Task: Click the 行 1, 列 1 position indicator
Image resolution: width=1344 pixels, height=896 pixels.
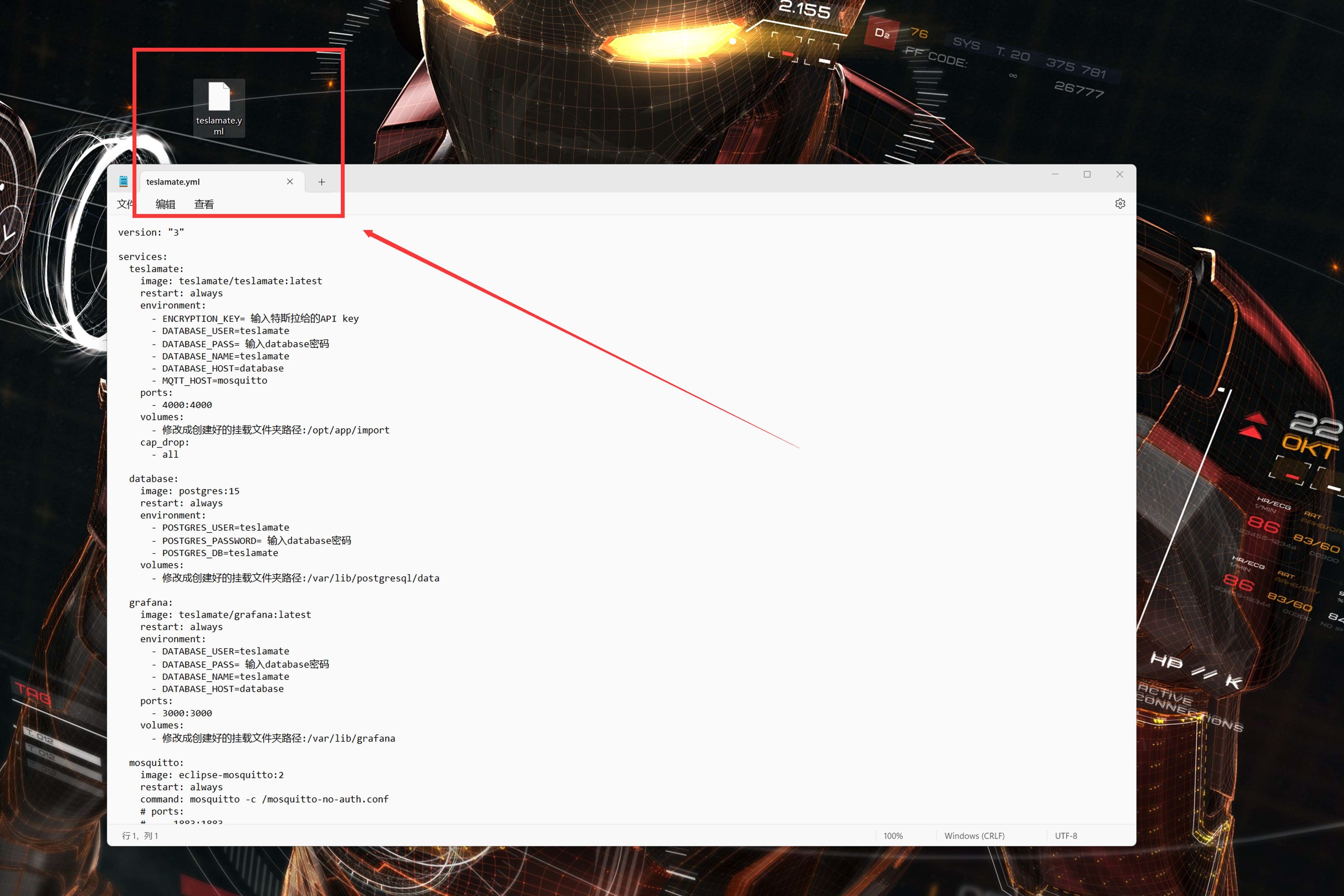Action: point(140,836)
